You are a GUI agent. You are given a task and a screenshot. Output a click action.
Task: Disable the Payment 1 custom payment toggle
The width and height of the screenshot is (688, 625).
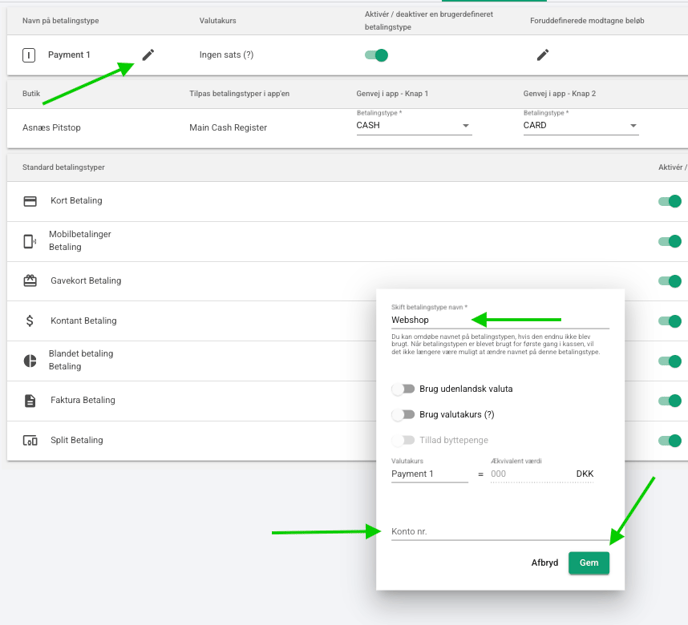click(376, 55)
